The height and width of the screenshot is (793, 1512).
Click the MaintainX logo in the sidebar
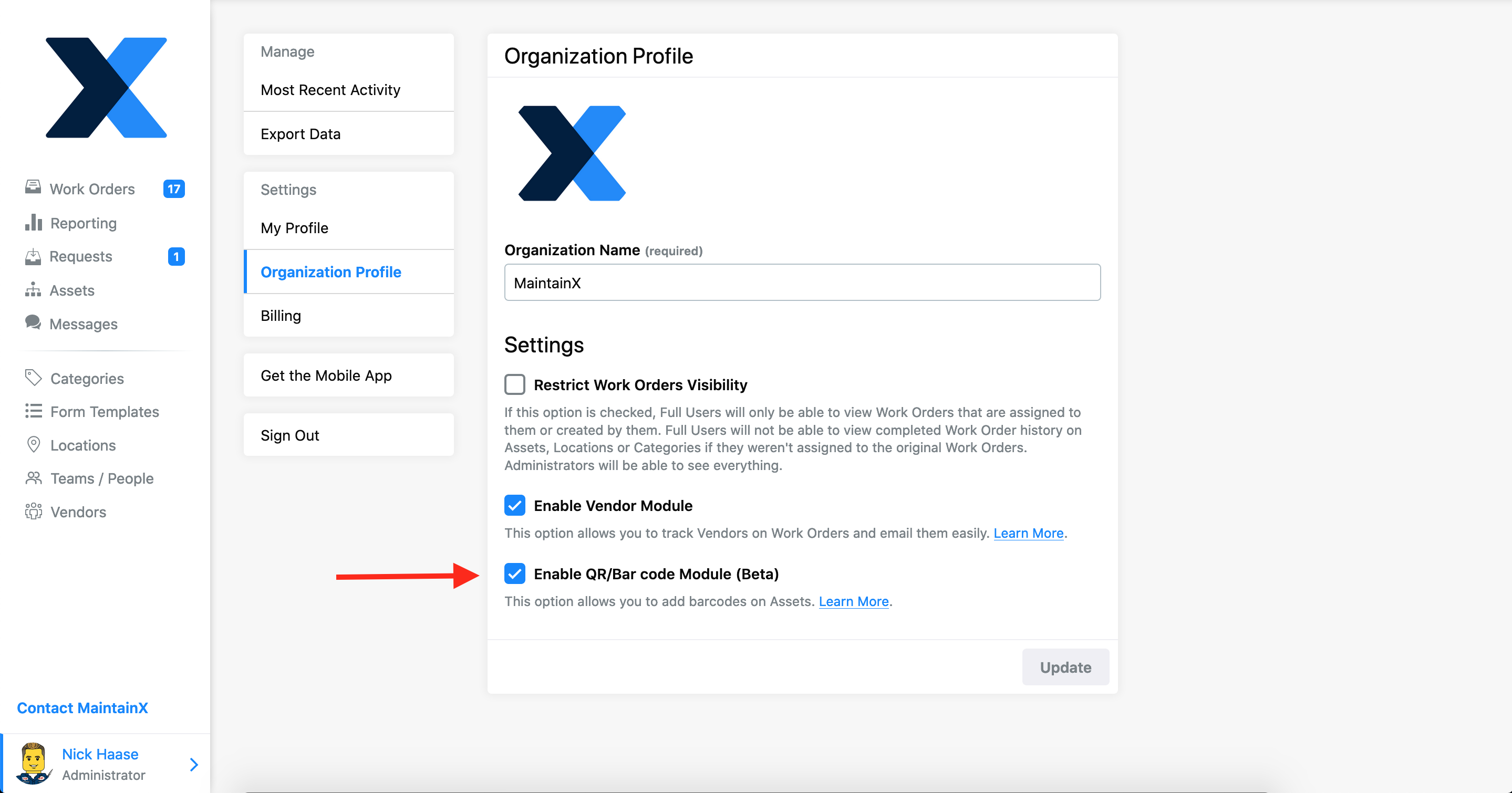click(x=106, y=88)
